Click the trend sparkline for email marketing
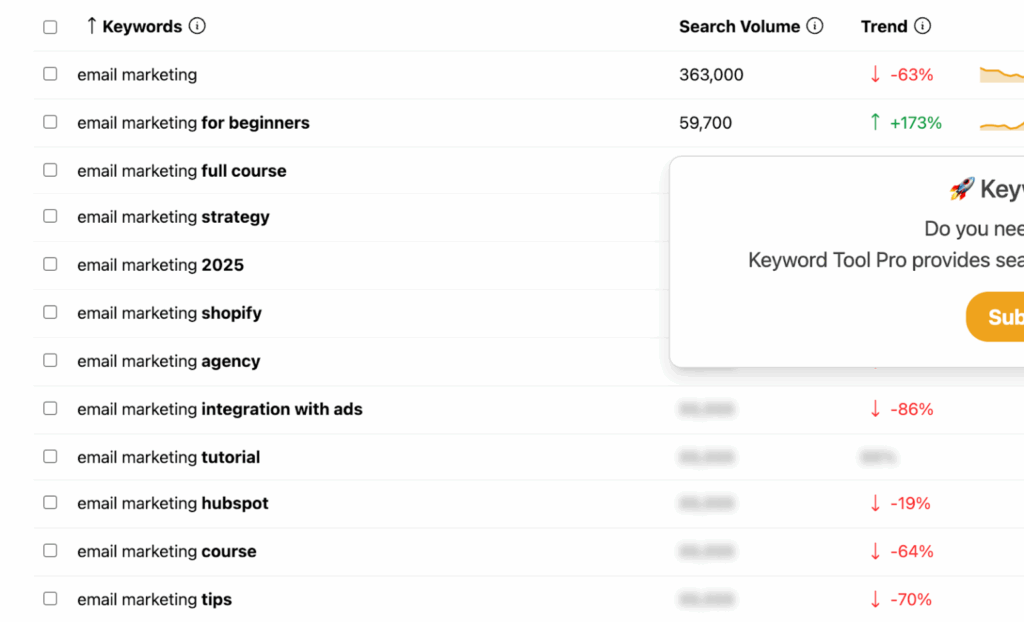The height and width of the screenshot is (622, 1024). [1004, 74]
